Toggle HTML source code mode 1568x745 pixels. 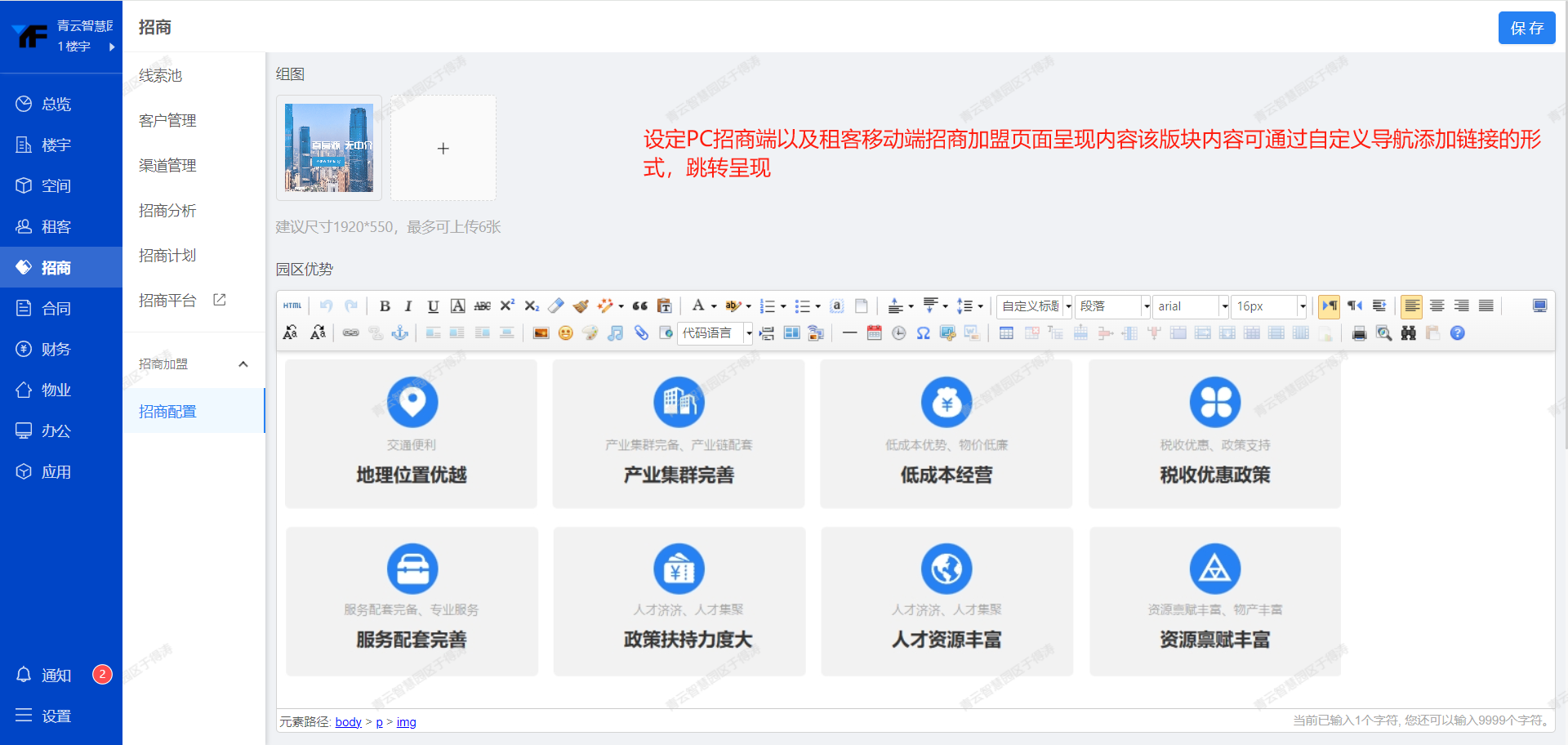[x=292, y=306]
